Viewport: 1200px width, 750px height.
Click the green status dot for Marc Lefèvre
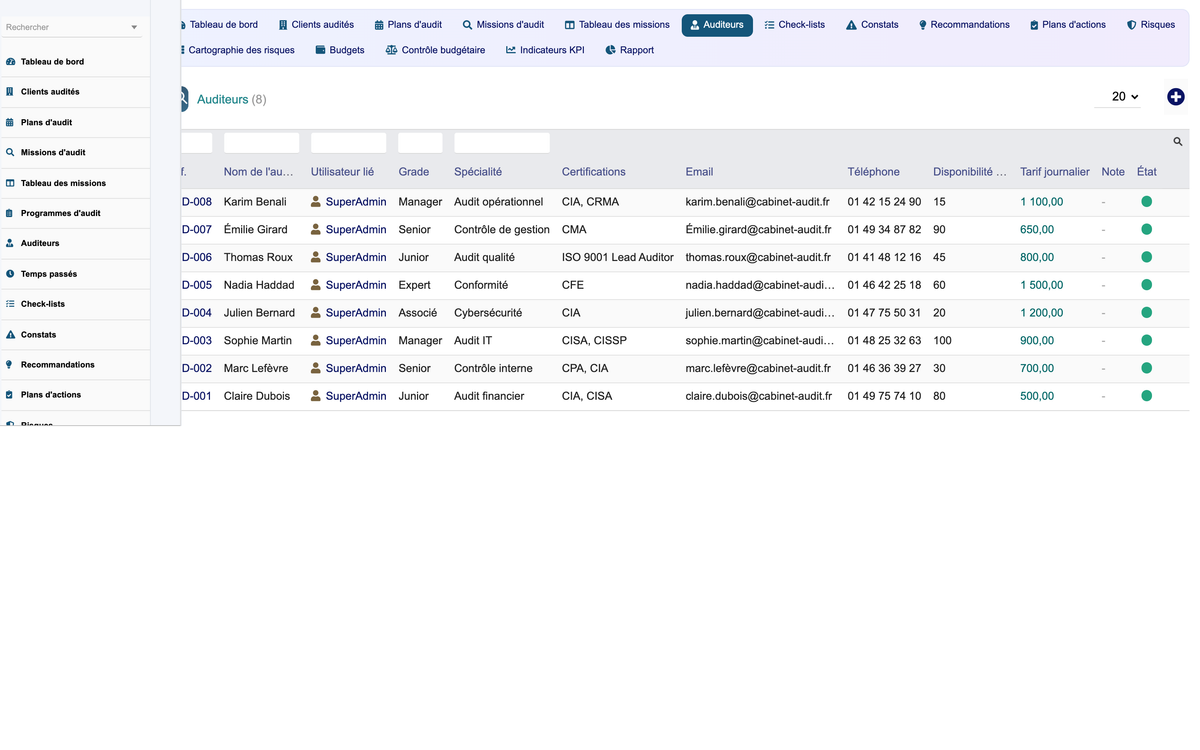[x=1146, y=368]
